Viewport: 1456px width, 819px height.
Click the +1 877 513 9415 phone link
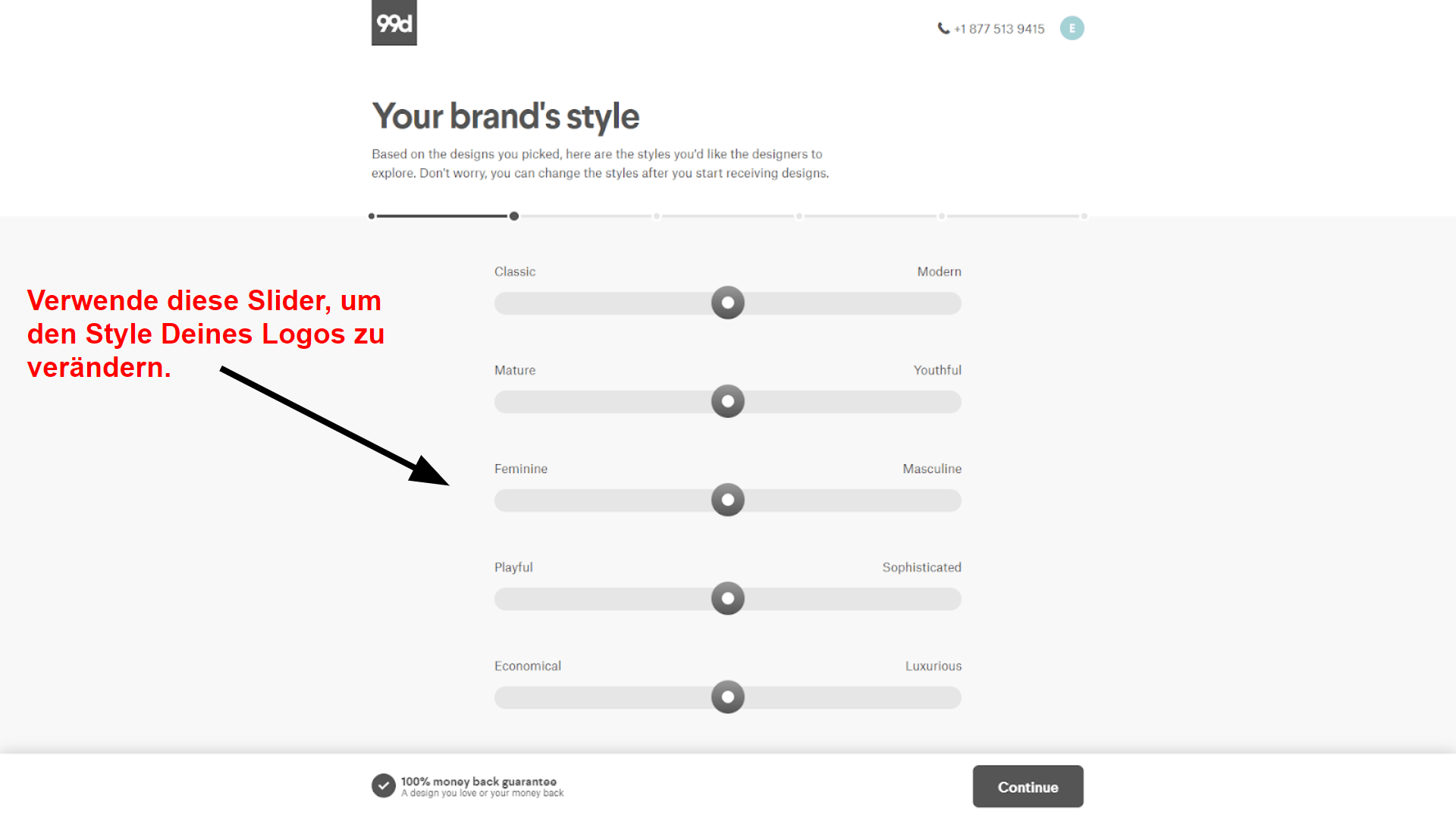click(999, 29)
